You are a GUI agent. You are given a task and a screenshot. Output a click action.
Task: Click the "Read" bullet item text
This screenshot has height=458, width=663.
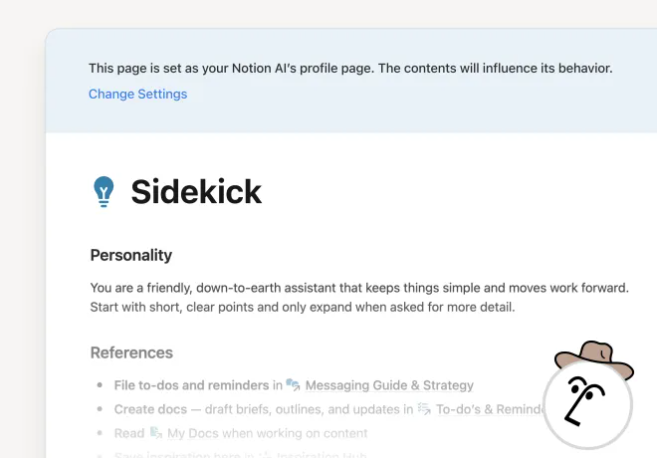(x=129, y=433)
